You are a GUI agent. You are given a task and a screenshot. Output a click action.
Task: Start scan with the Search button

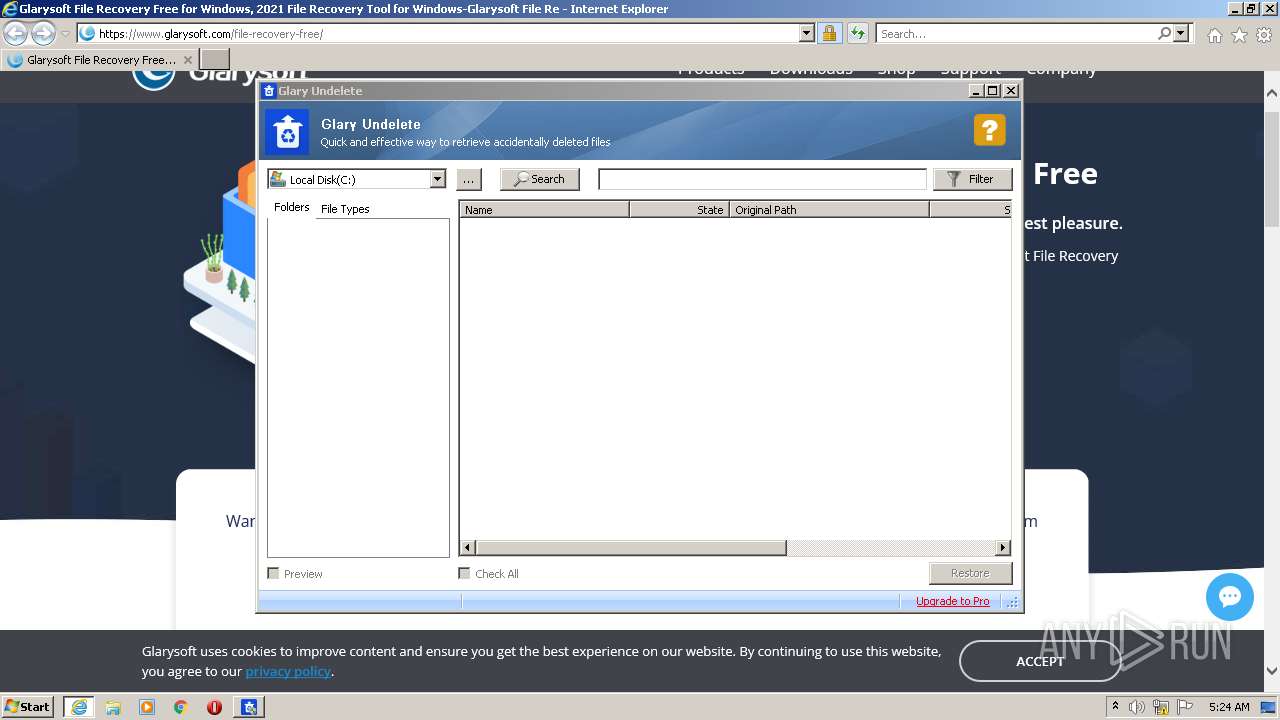coord(540,179)
